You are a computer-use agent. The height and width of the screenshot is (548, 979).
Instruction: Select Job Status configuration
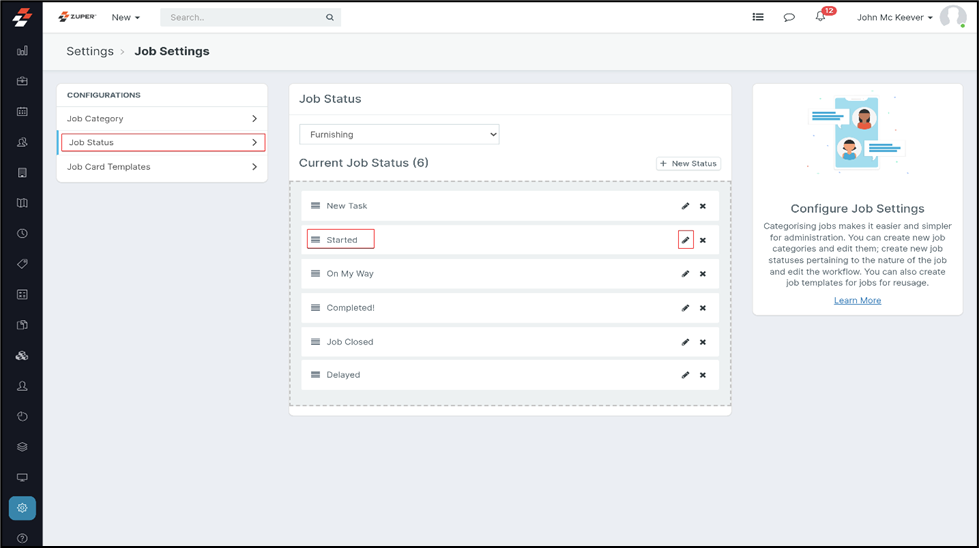(x=162, y=142)
